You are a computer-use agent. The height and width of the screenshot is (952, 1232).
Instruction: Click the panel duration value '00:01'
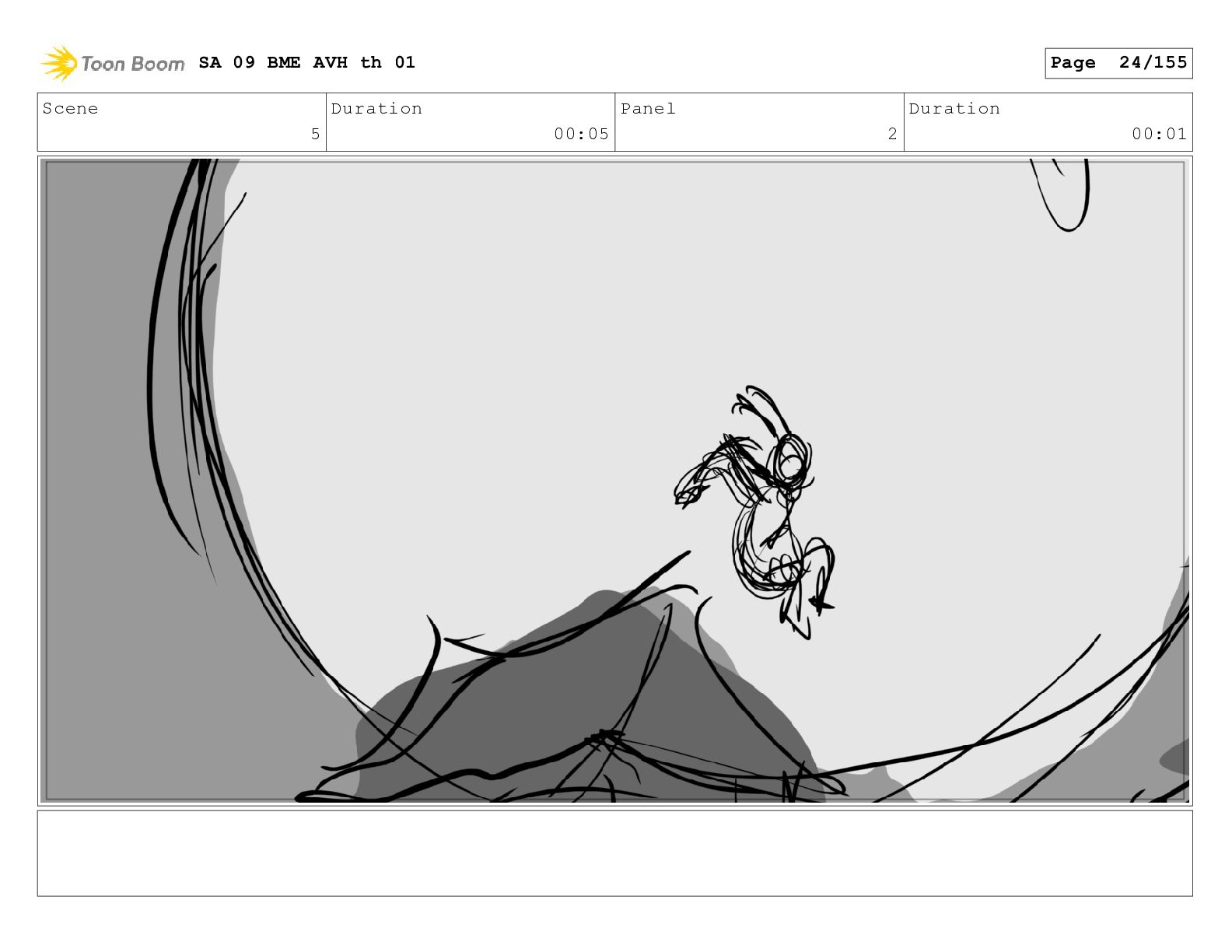click(x=1159, y=134)
